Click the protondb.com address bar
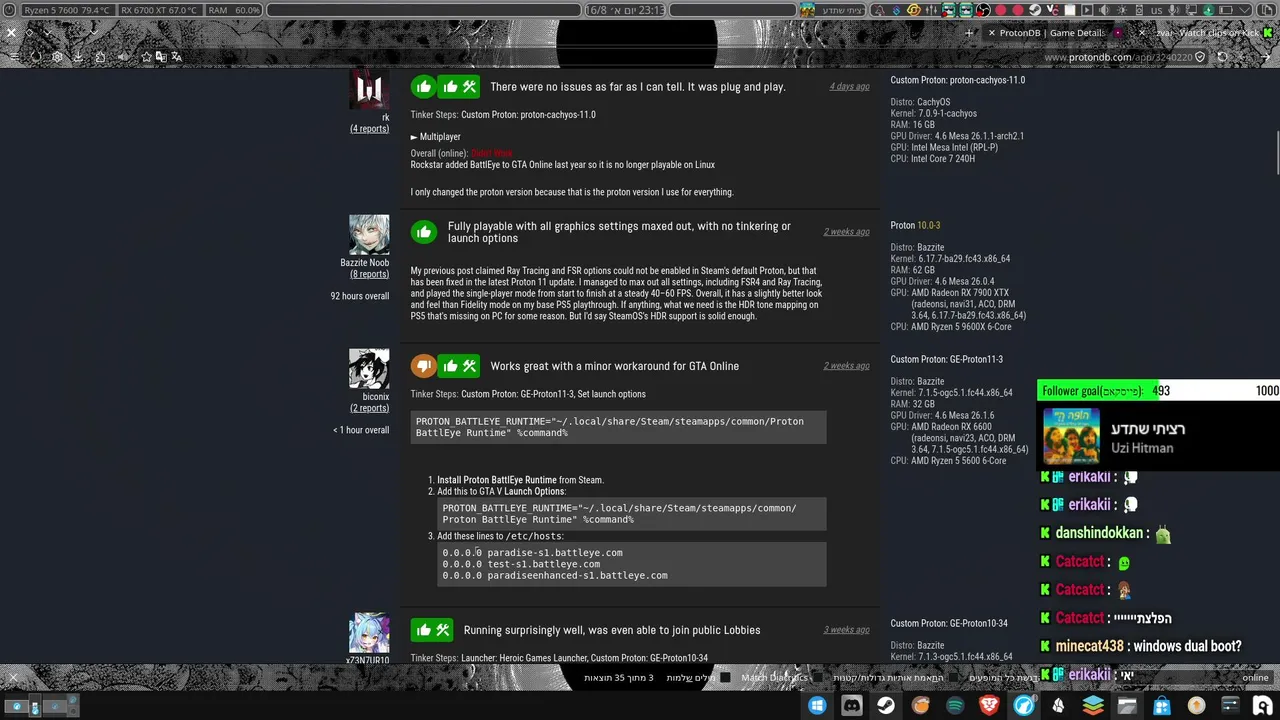This screenshot has height=720, width=1280. [1118, 57]
